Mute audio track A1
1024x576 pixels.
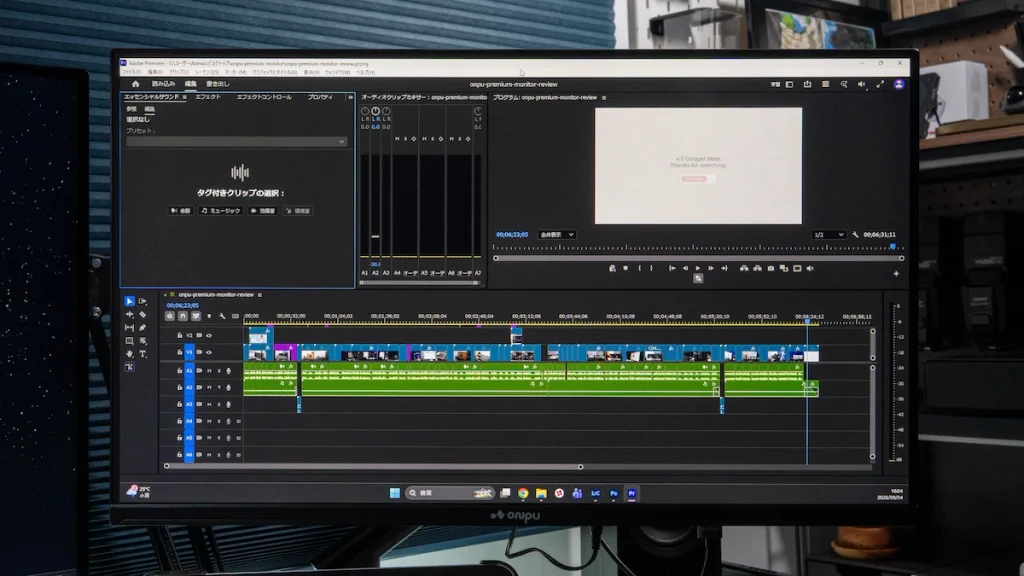209,371
